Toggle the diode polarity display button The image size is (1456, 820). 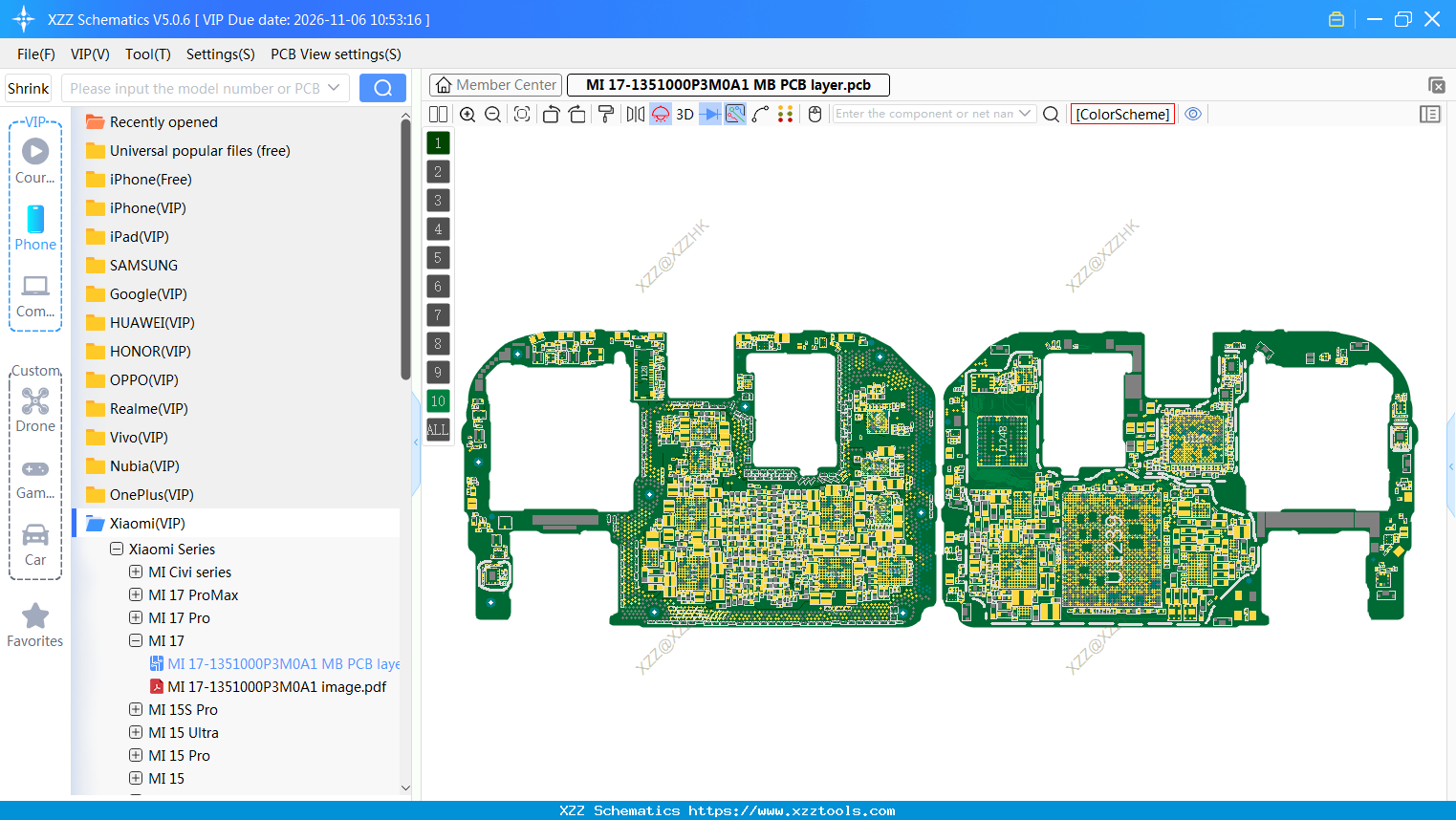coord(709,114)
